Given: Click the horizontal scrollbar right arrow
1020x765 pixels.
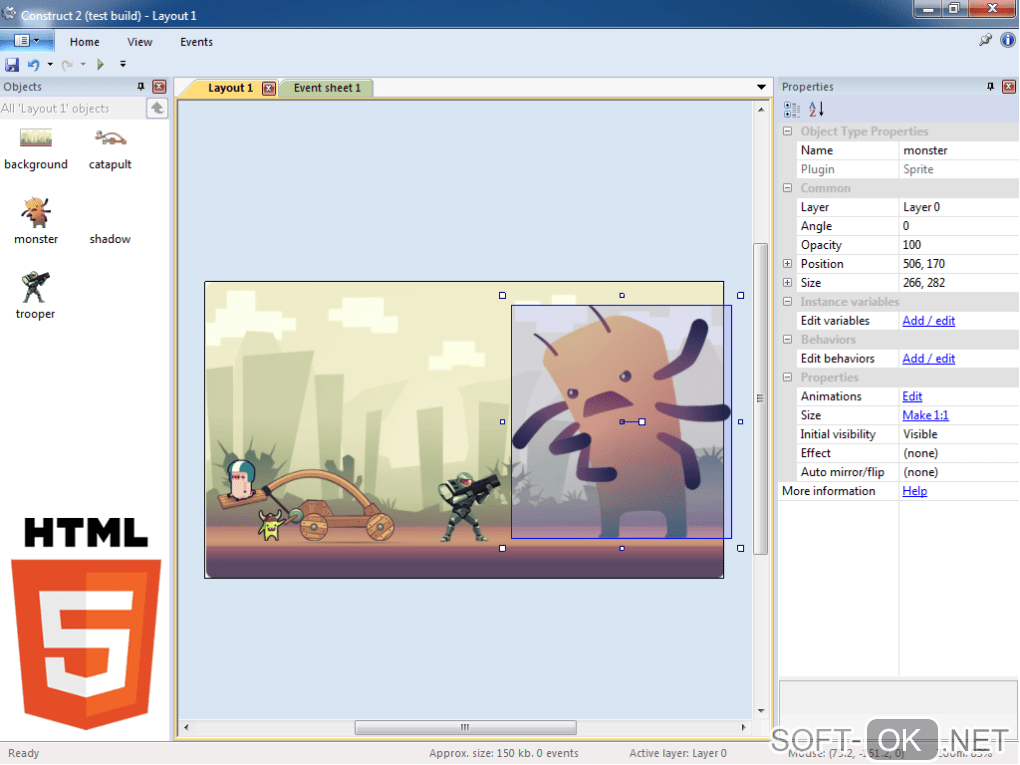Looking at the screenshot, I should coord(744,727).
